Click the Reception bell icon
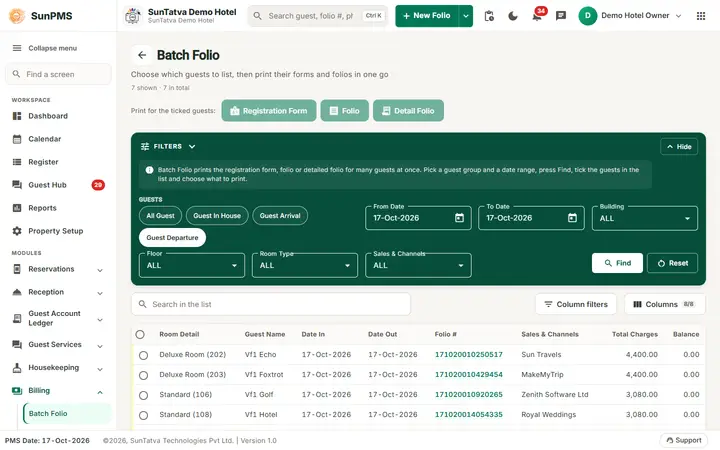Viewport: 720px width, 450px height. pyautogui.click(x=17, y=292)
